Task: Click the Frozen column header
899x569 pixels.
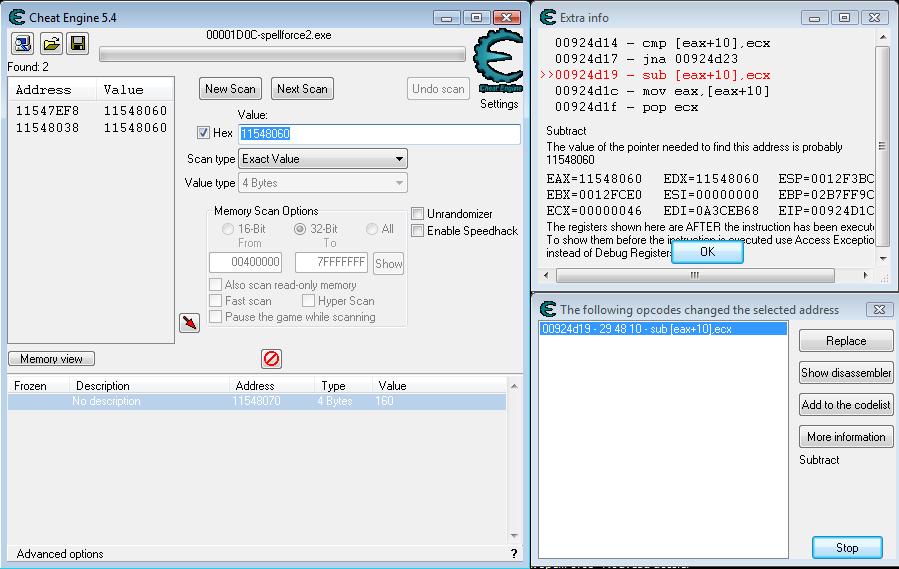Action: [x=38, y=385]
